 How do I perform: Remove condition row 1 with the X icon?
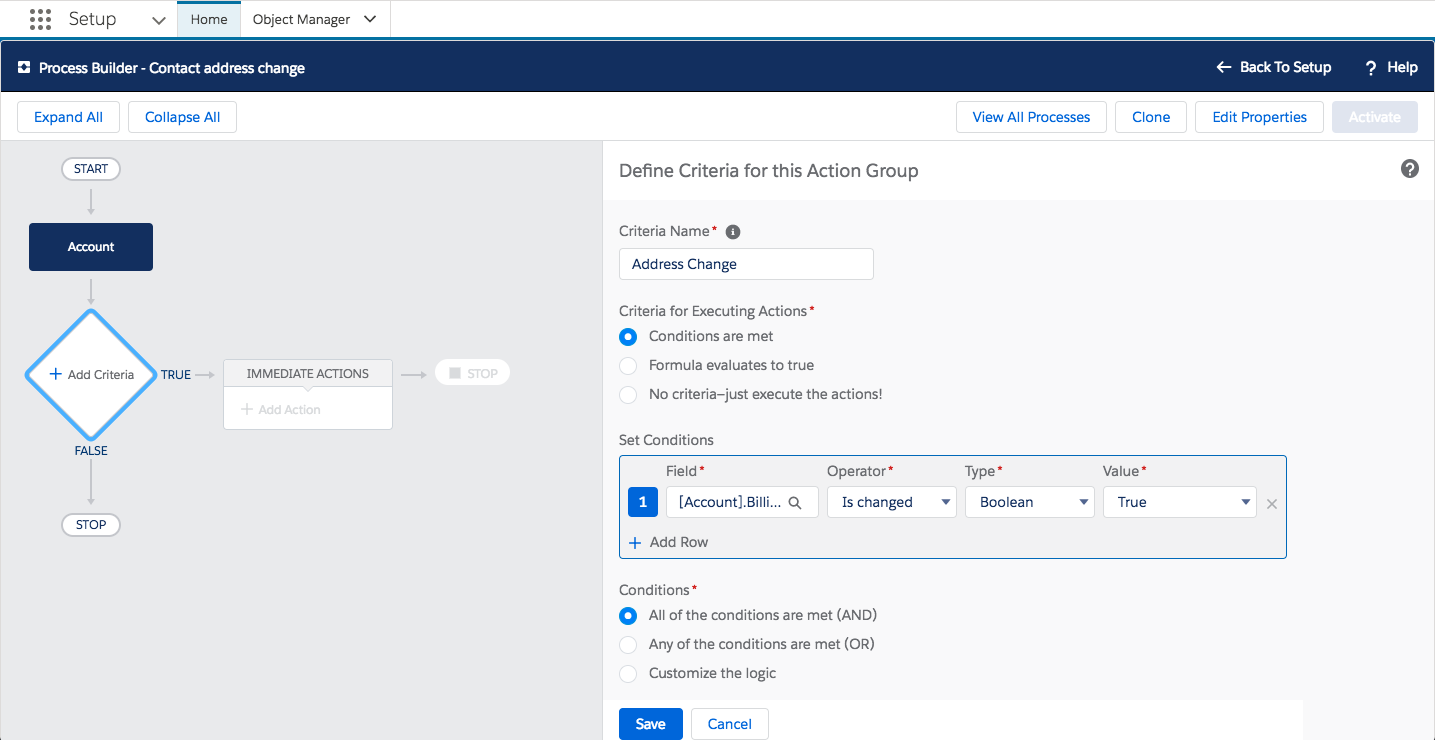[x=1272, y=504]
